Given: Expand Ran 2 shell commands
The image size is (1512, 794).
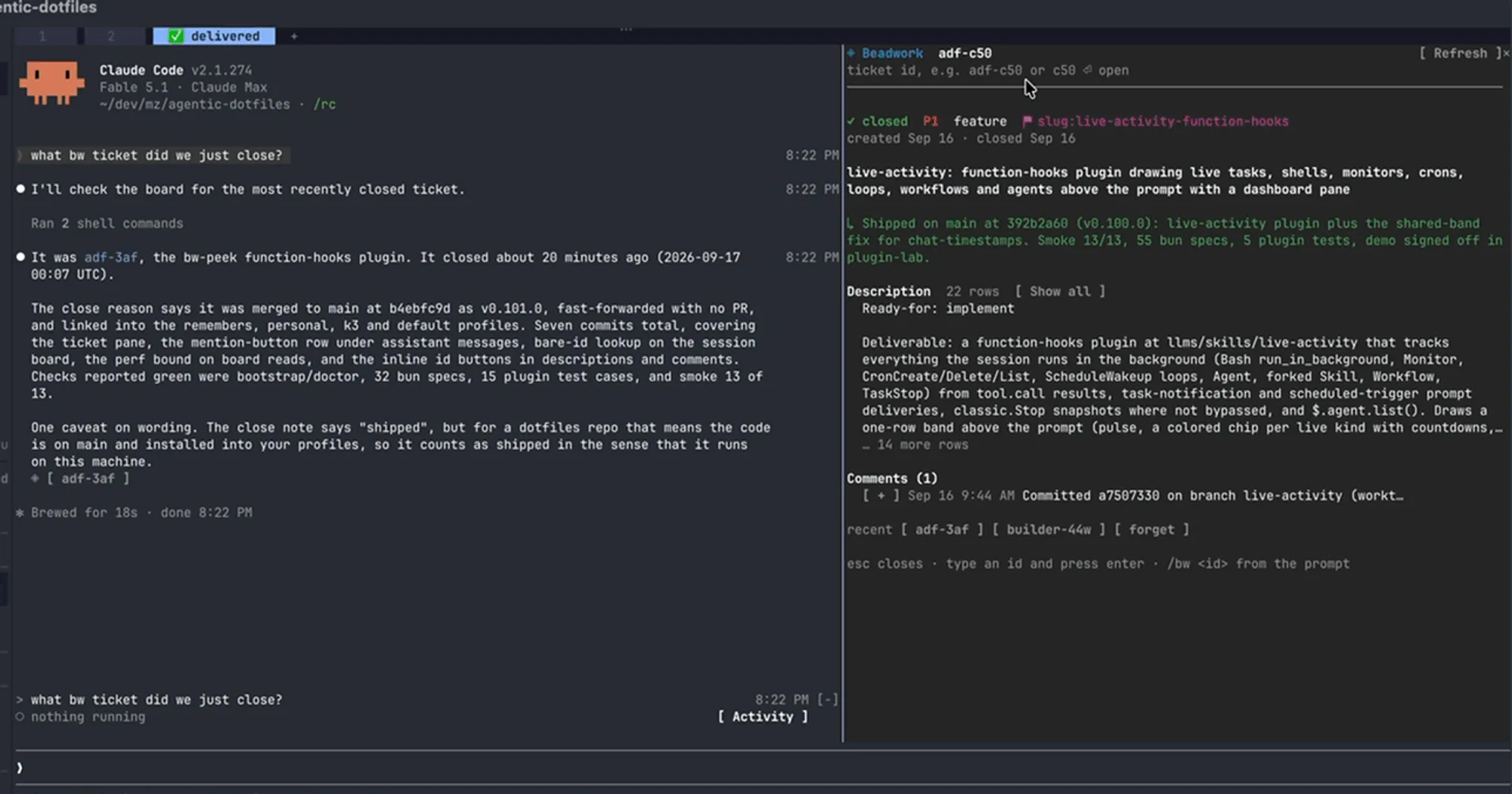Looking at the screenshot, I should (x=107, y=224).
